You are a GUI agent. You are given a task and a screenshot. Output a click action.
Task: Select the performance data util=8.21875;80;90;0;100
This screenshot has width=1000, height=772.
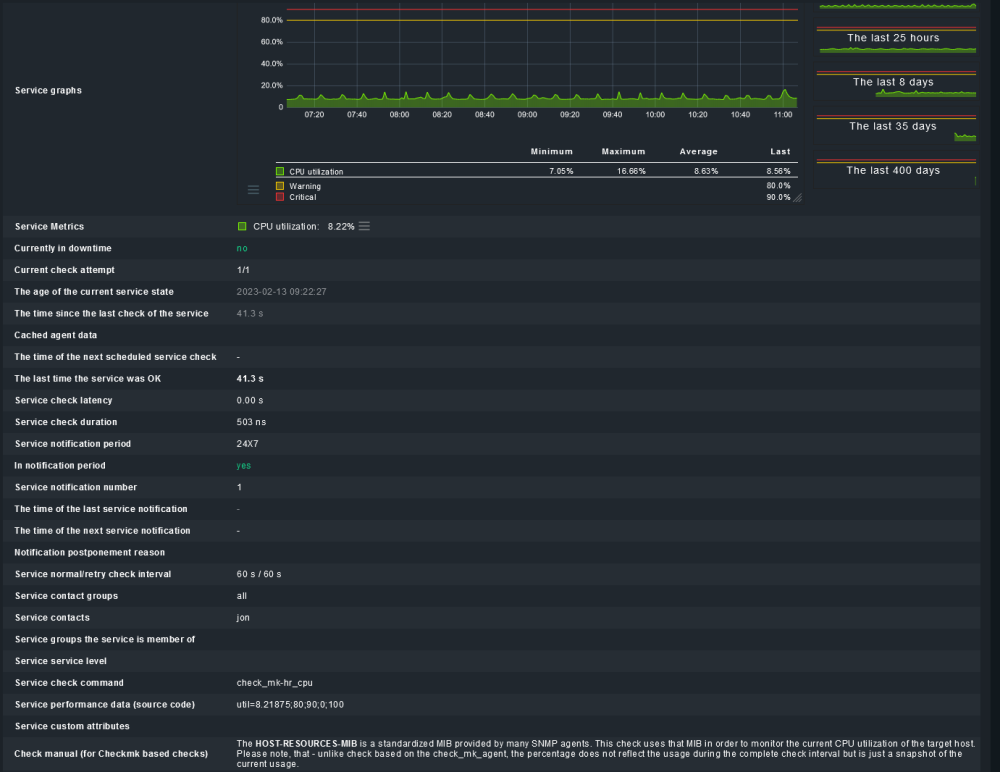290,704
